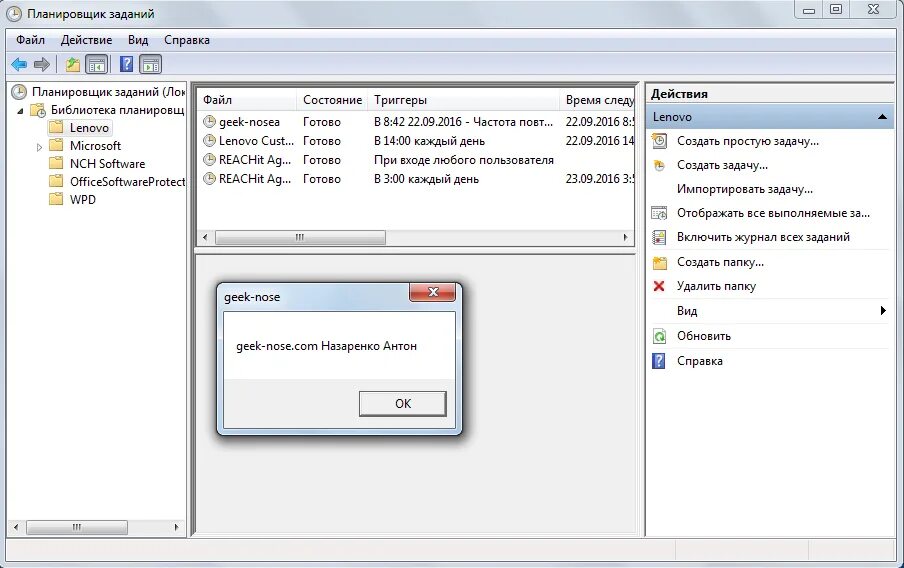Click the WPD folder icon
Image resolution: width=904 pixels, height=568 pixels.
(56, 199)
